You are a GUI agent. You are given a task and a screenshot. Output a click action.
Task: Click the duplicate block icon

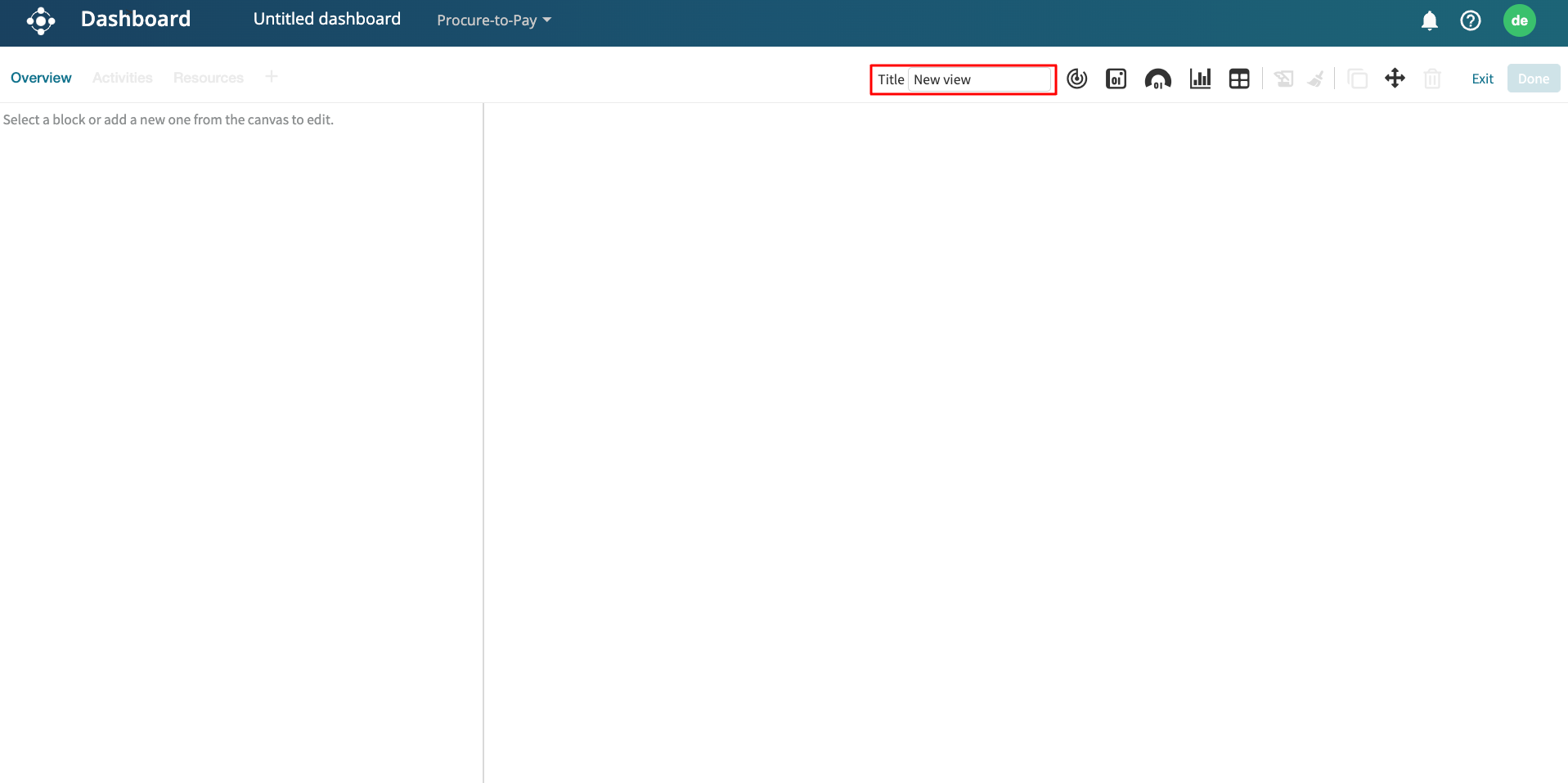[1357, 79]
